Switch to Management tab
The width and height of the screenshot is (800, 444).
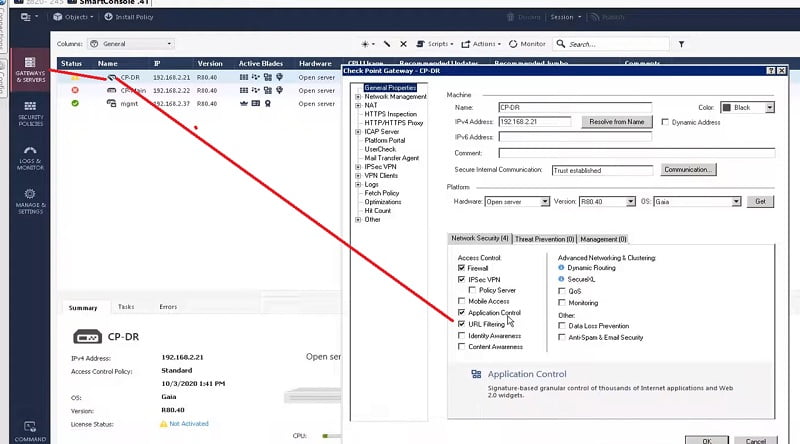coord(603,239)
